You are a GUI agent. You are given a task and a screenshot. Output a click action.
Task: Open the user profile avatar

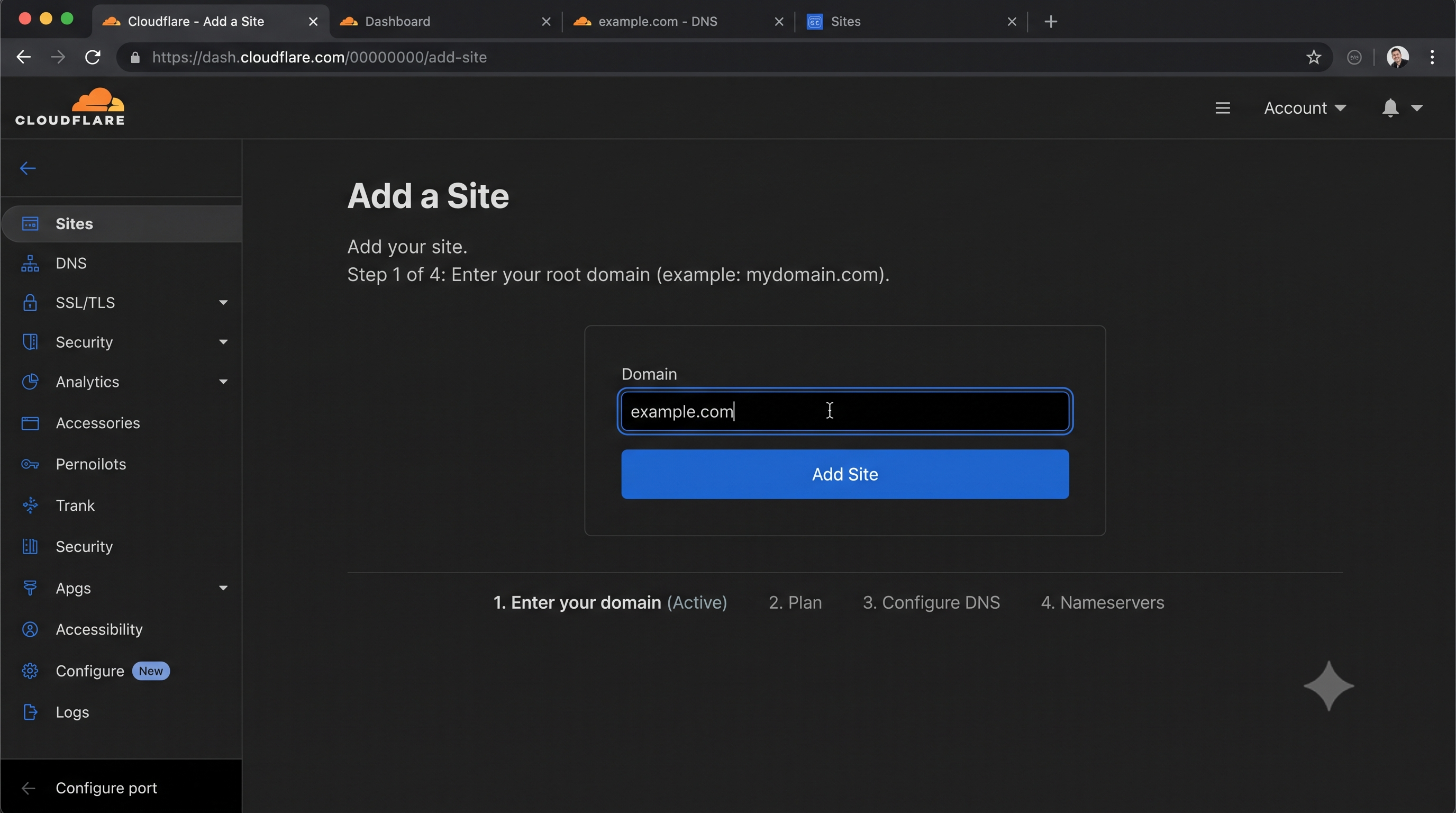coord(1397,57)
